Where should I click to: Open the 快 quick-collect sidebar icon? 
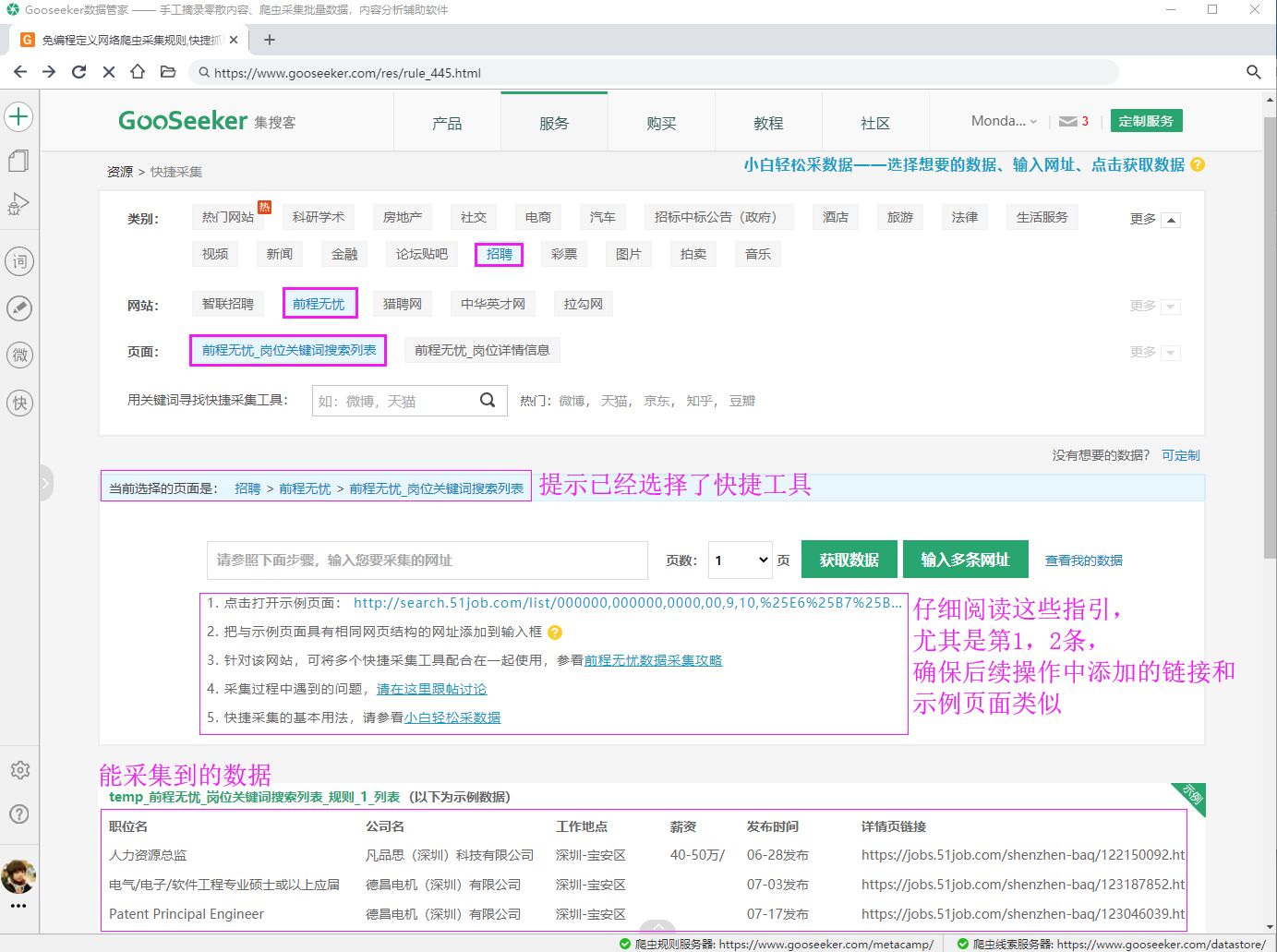19,403
